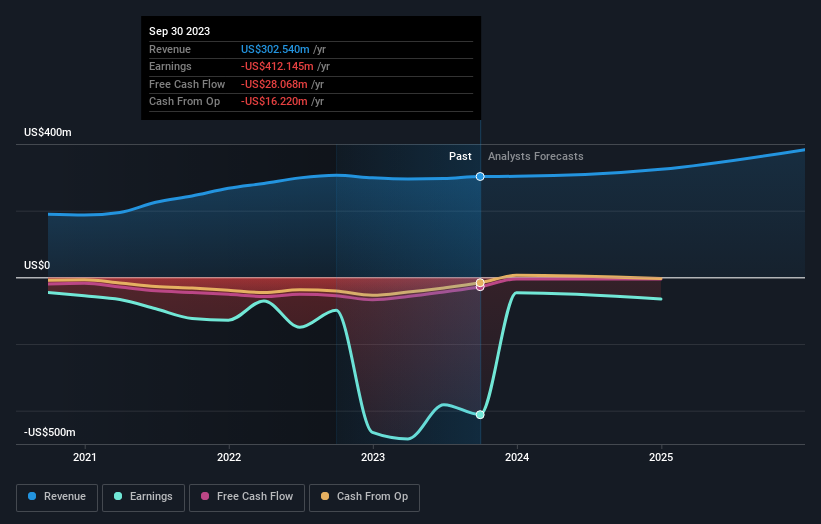This screenshot has width=821, height=524.
Task: Click the US$302.540m revenue value
Action: 275,49
